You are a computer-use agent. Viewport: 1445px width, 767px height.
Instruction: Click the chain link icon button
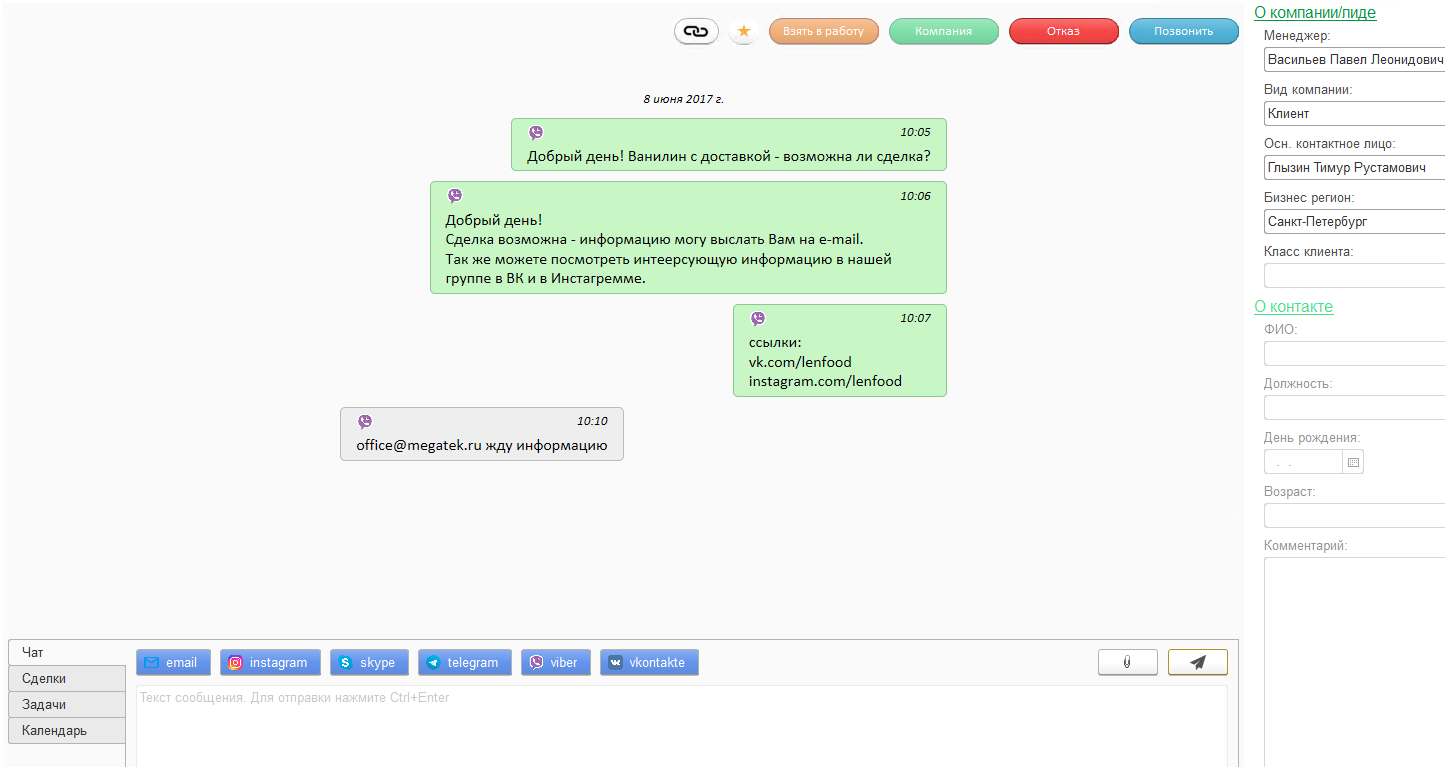click(x=696, y=31)
